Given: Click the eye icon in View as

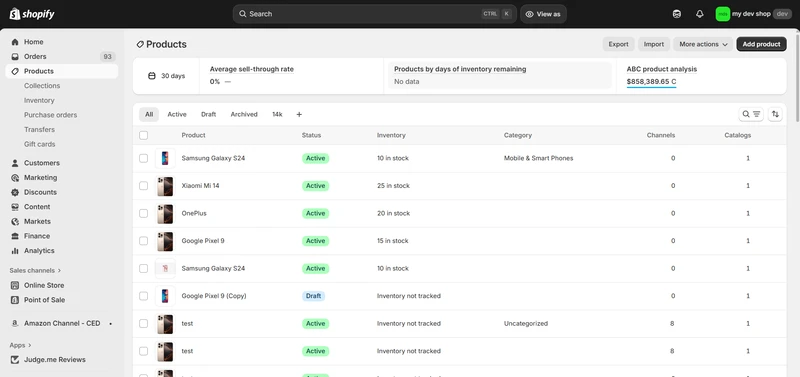Looking at the screenshot, I should (x=529, y=14).
